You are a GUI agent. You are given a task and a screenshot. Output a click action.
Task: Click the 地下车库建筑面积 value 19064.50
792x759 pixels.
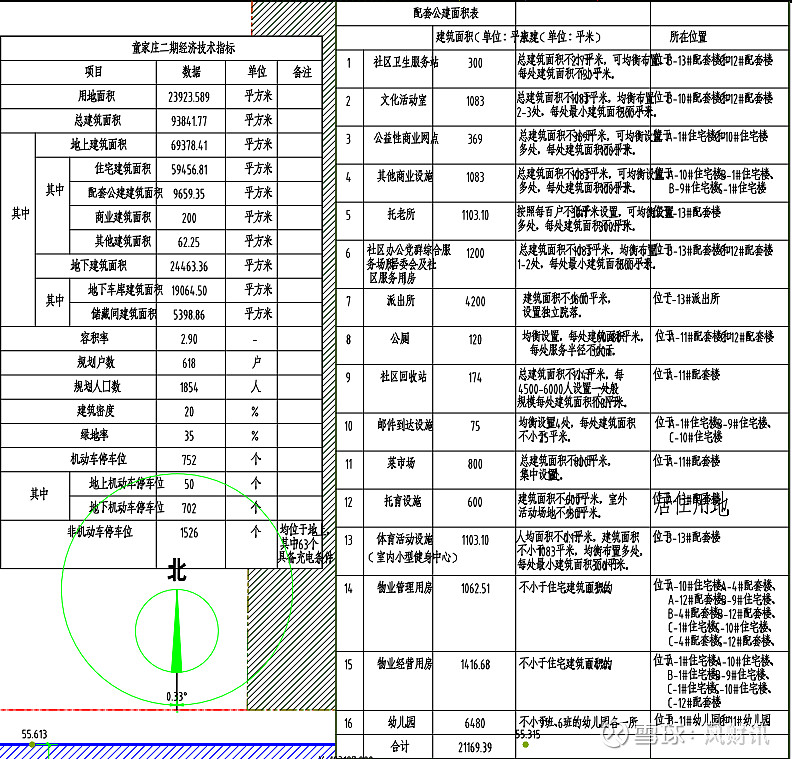tap(189, 291)
